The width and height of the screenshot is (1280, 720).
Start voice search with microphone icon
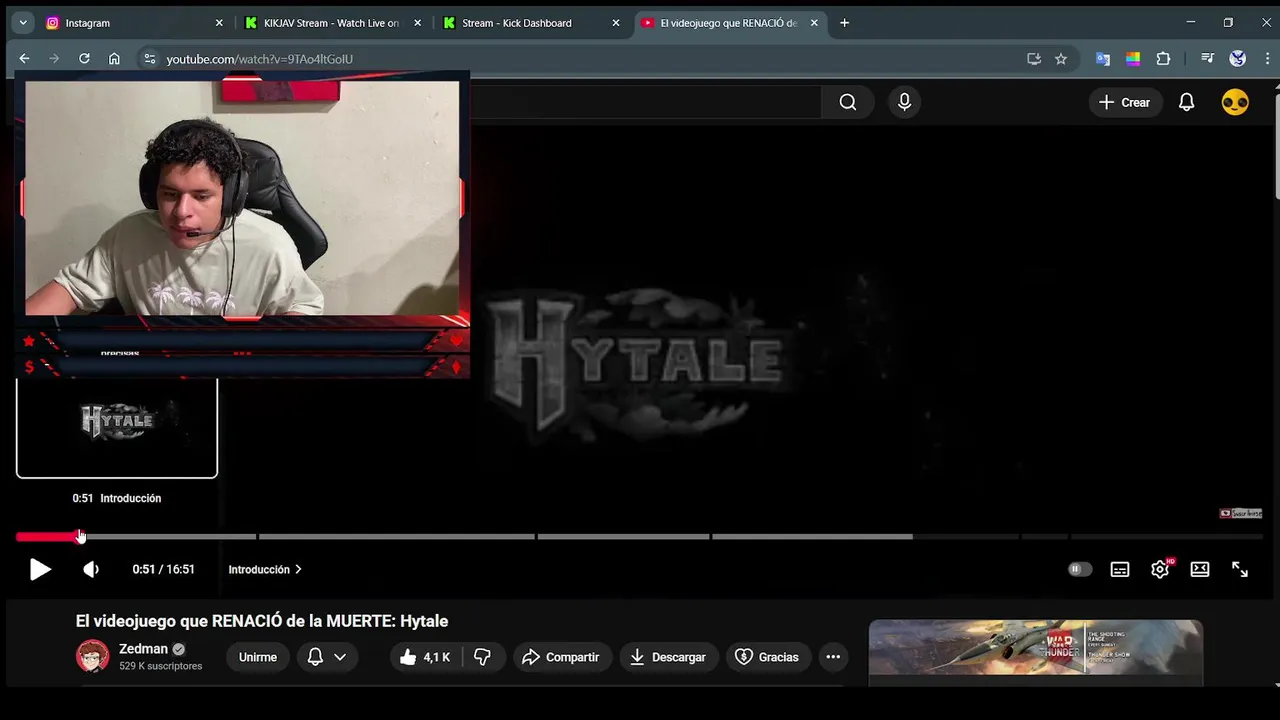[904, 102]
